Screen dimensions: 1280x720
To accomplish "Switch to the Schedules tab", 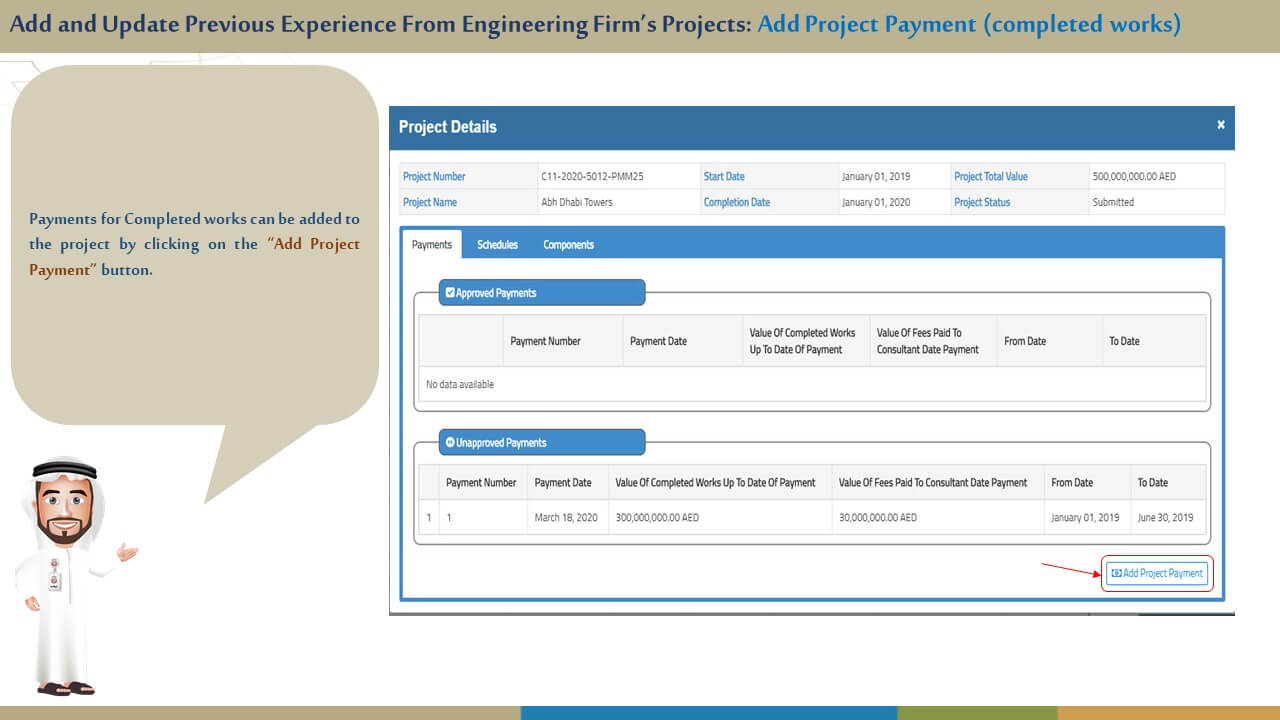I will [497, 245].
